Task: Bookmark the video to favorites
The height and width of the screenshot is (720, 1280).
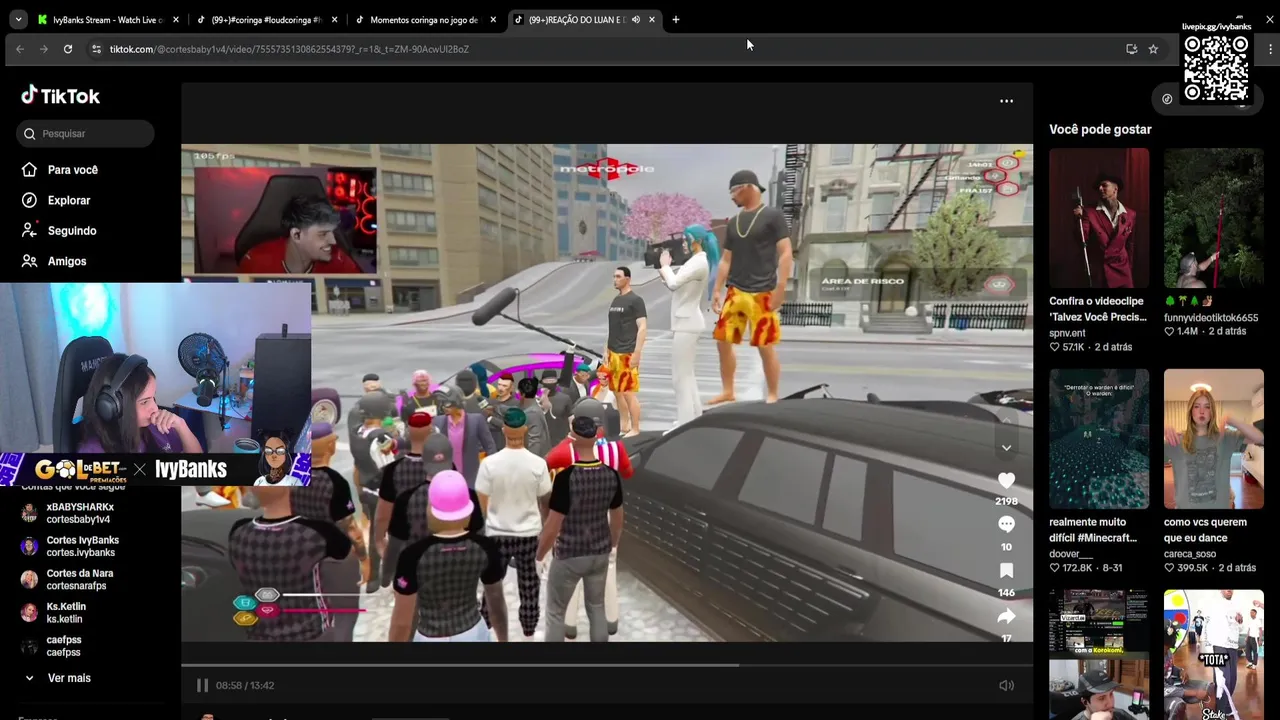Action: tap(1006, 571)
